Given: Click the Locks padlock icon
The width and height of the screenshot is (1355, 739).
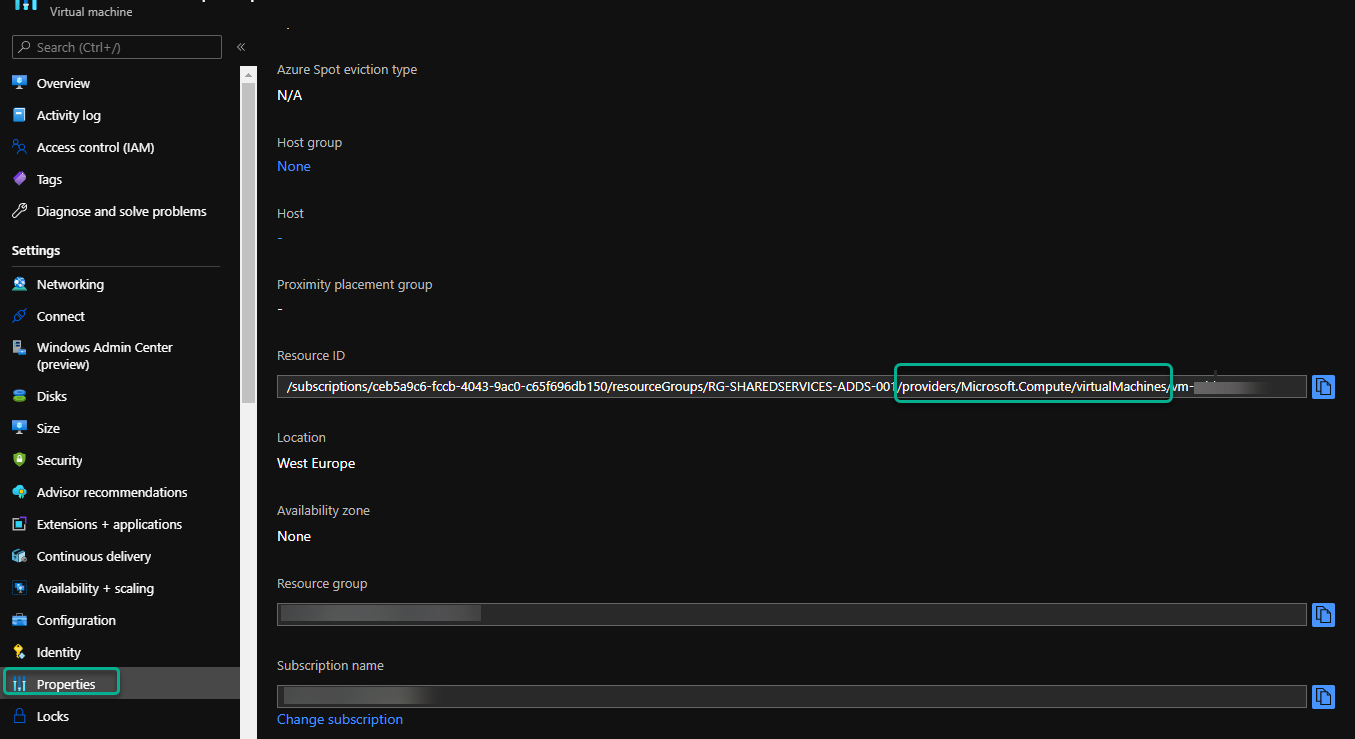Looking at the screenshot, I should [19, 716].
